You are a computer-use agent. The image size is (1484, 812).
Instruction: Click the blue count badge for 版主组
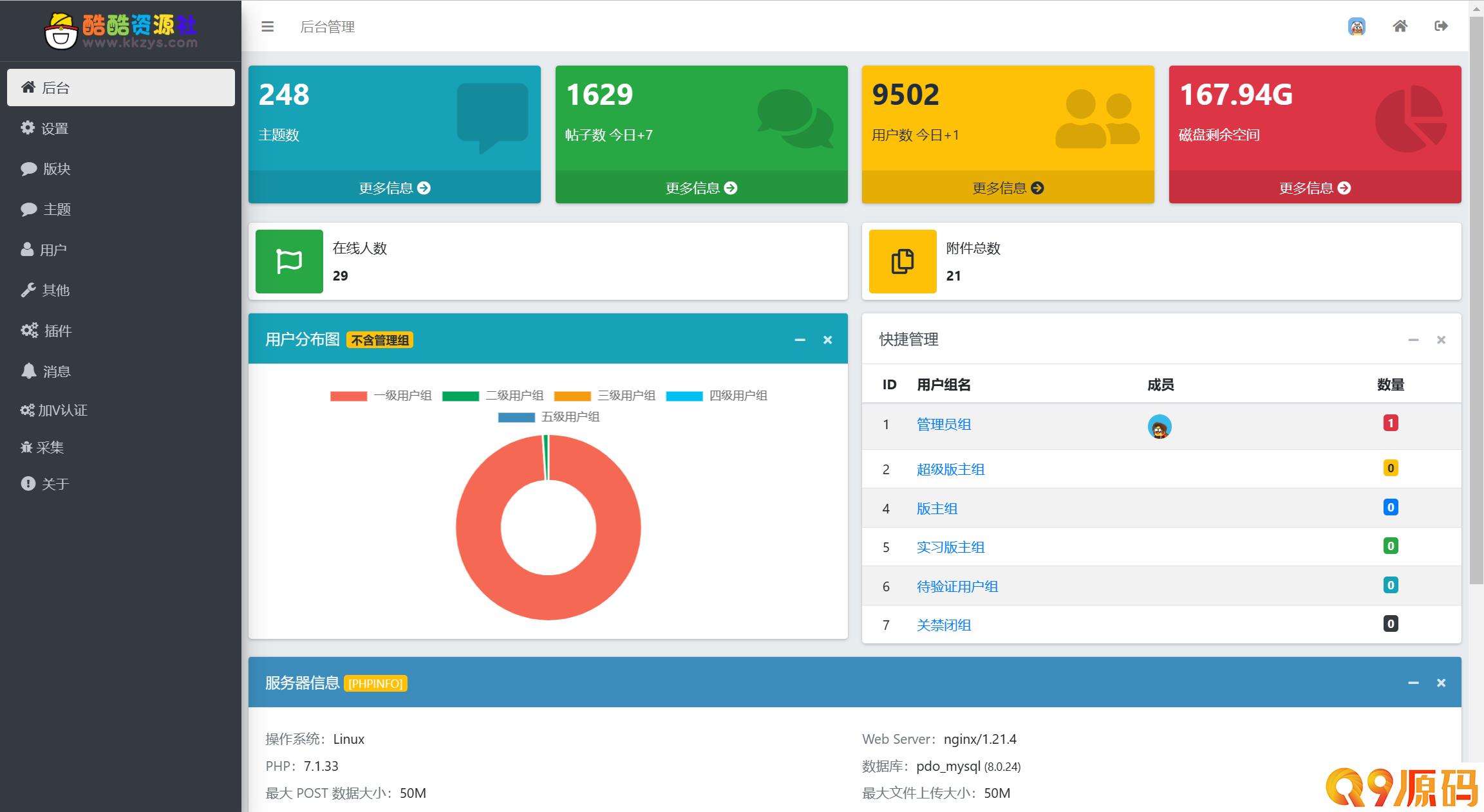tap(1391, 507)
